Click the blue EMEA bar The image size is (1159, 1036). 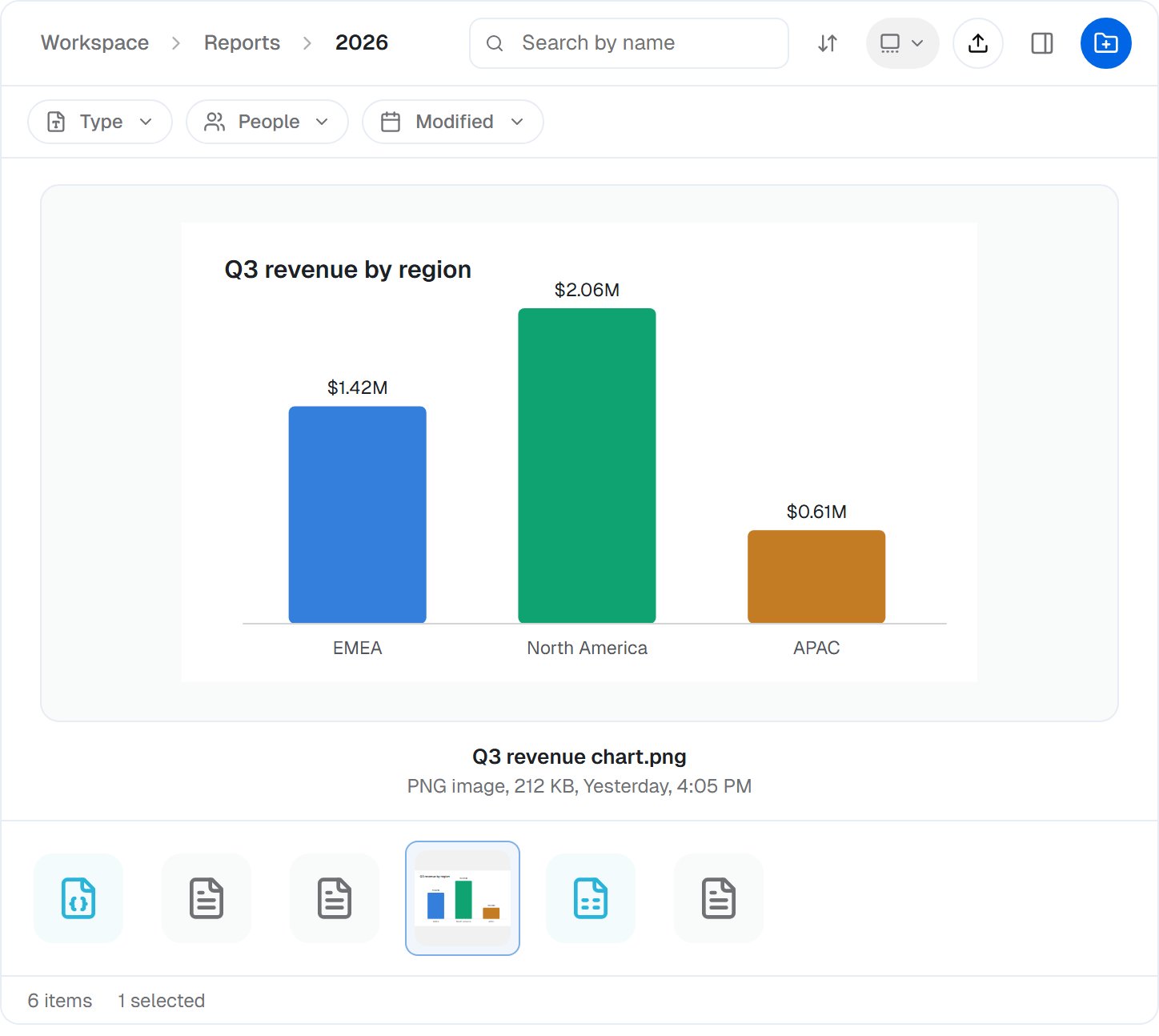(358, 515)
